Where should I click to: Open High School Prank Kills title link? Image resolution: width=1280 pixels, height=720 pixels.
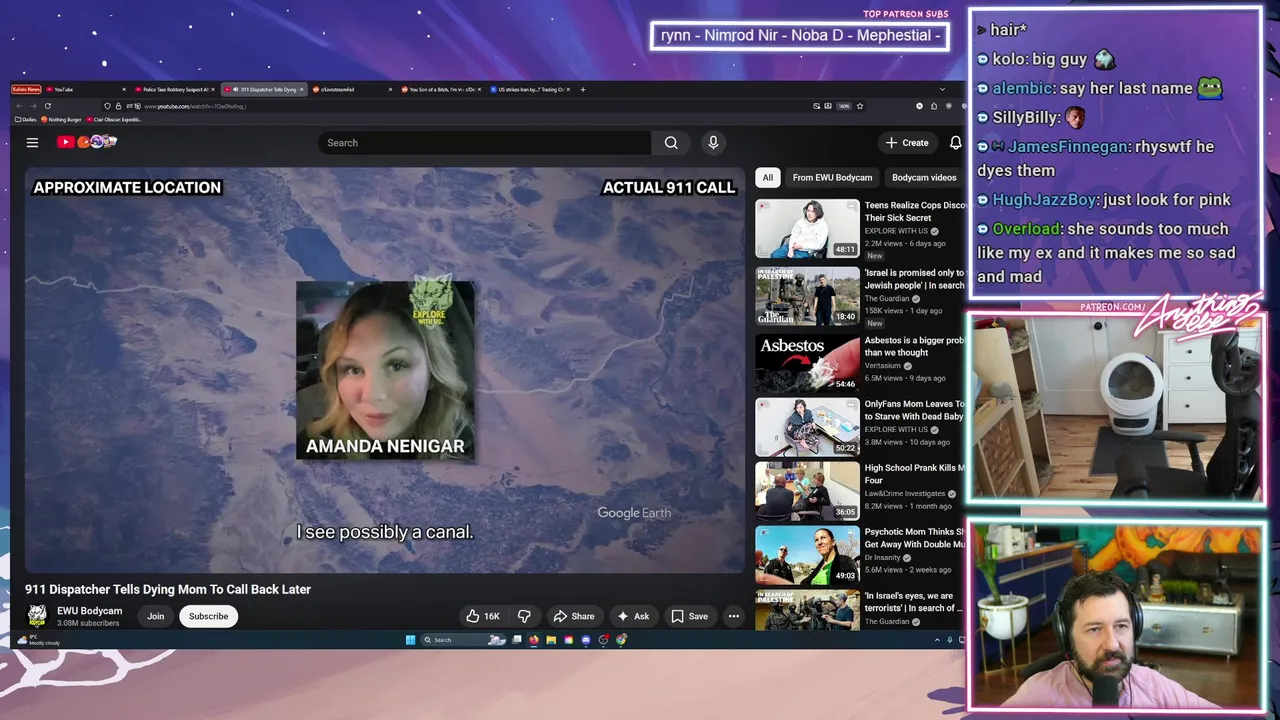(914, 474)
